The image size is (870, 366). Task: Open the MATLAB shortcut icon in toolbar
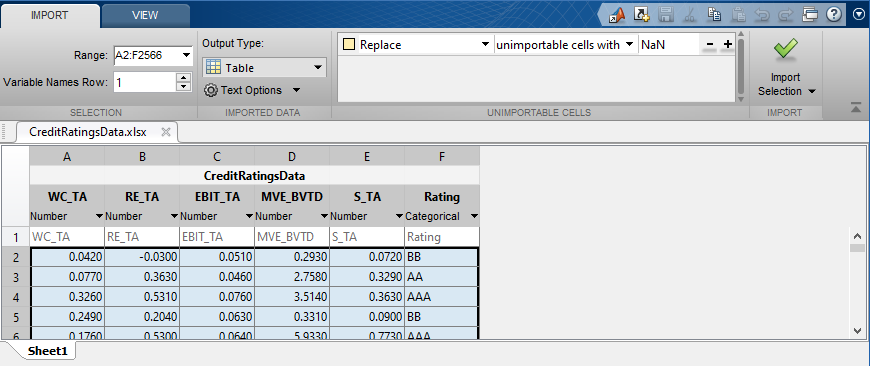(617, 15)
